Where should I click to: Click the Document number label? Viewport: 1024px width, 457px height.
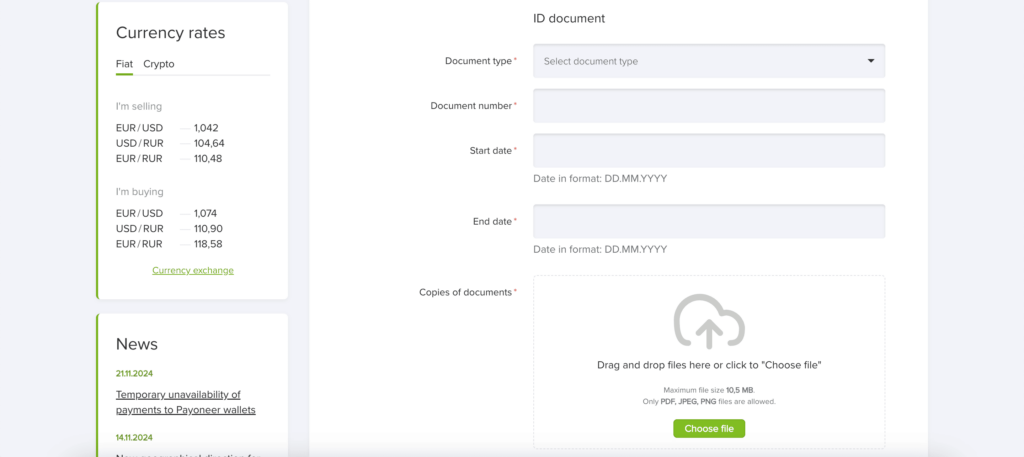472,105
